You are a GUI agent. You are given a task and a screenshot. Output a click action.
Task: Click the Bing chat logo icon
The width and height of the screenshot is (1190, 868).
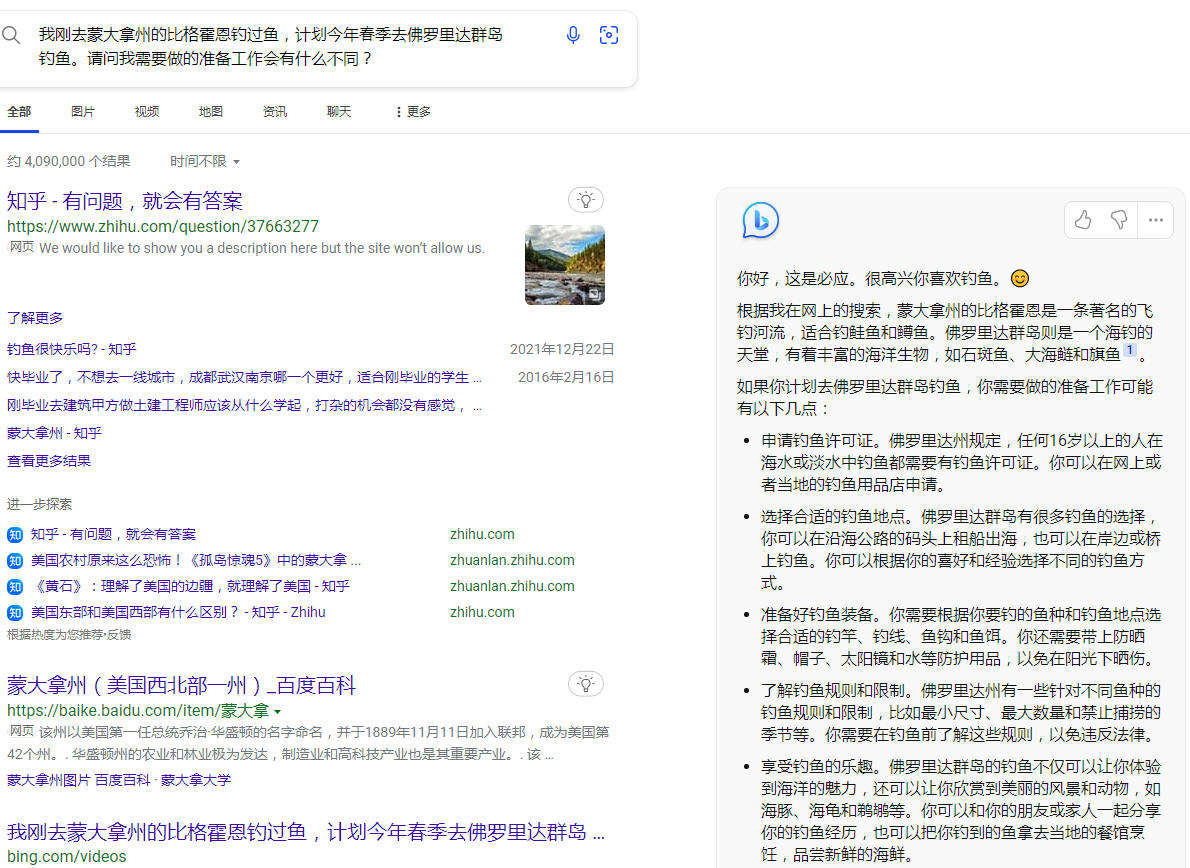coord(760,220)
